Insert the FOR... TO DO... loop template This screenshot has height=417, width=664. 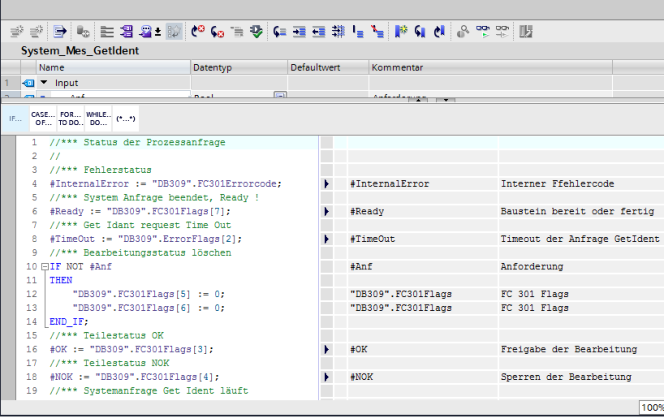tap(71, 118)
